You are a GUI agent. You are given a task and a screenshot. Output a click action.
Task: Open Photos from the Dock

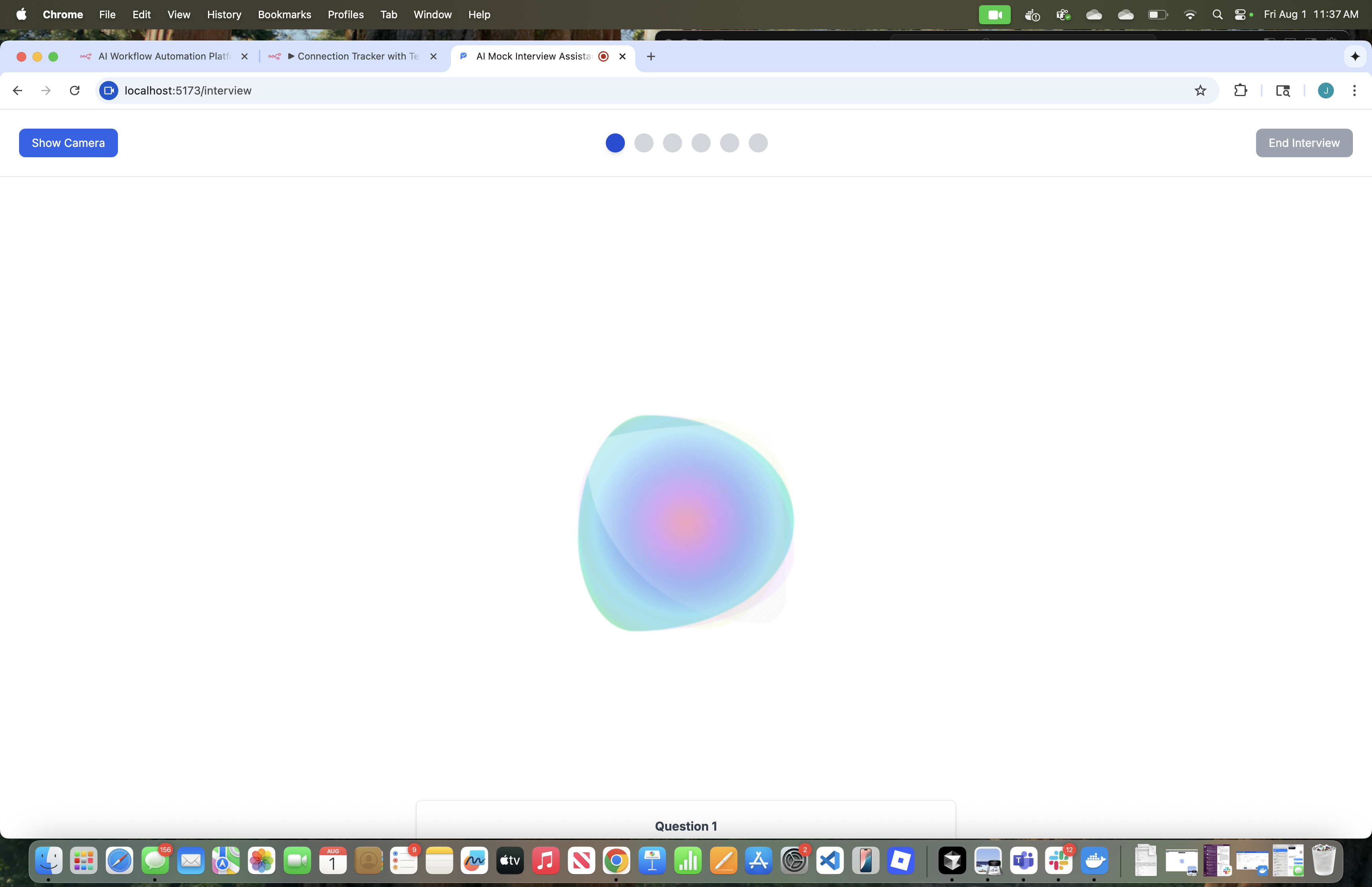(x=261, y=860)
